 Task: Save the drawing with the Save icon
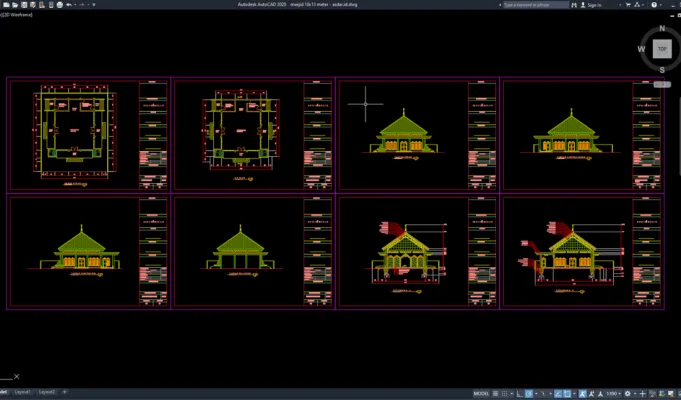click(24, 5)
